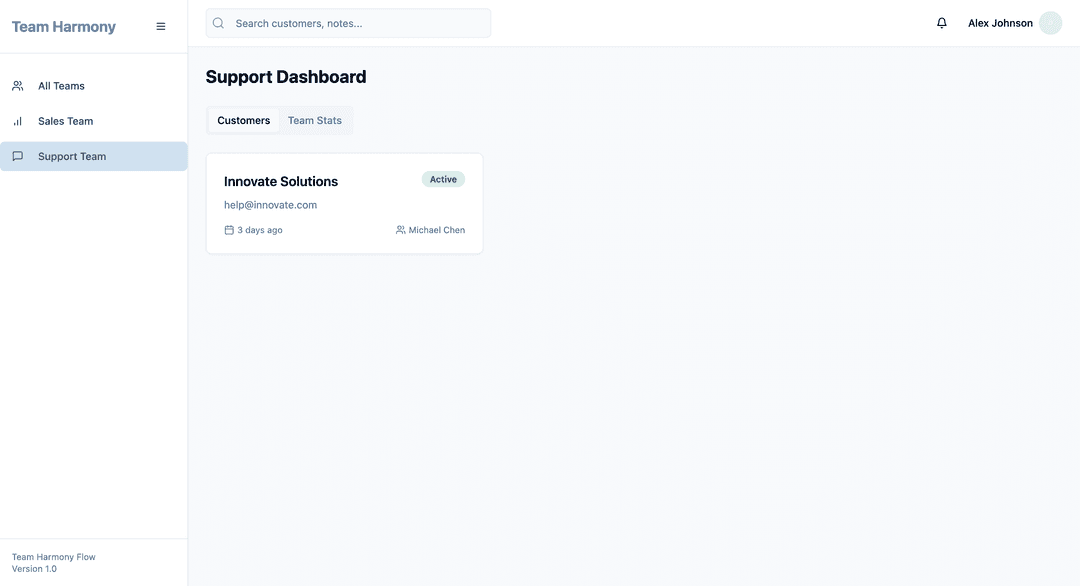
Task: Click the Active status badge
Action: tap(443, 180)
